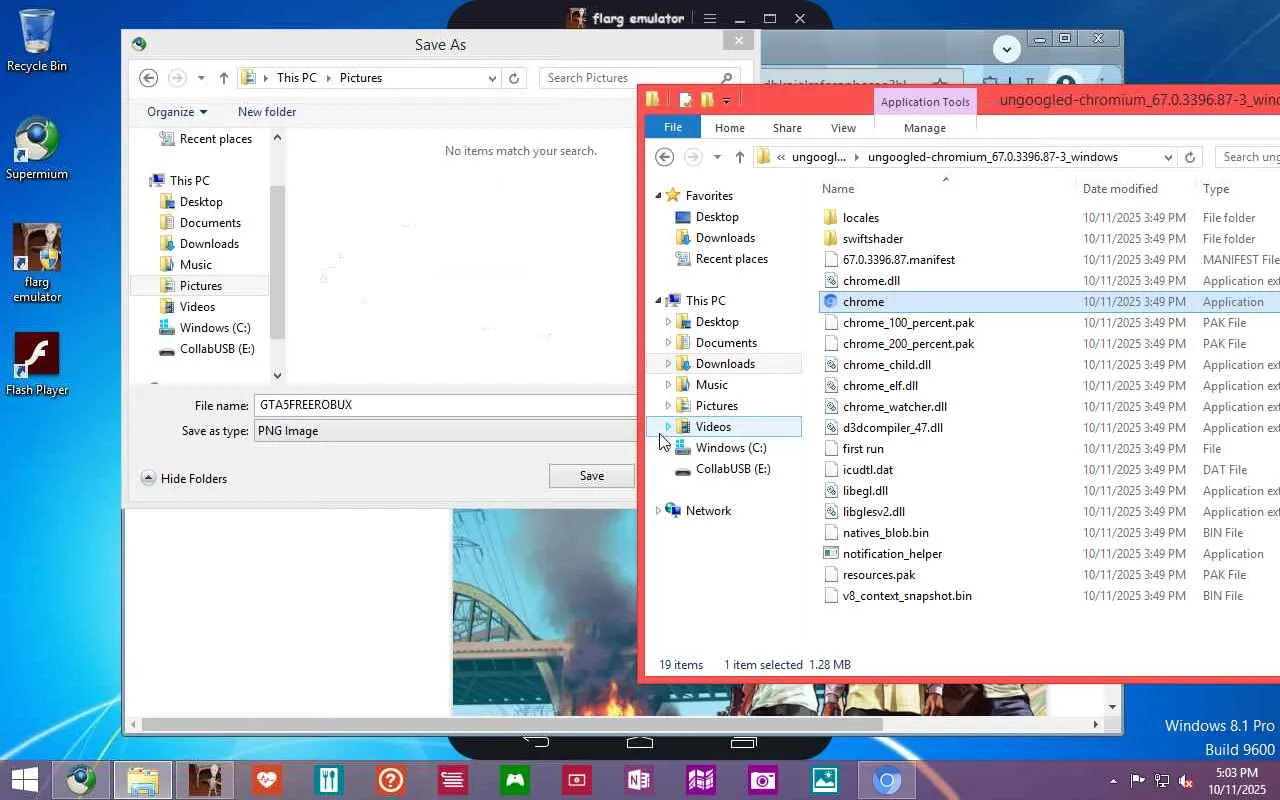Switch to the View ribbon tab
The height and width of the screenshot is (800, 1280).
pos(843,128)
